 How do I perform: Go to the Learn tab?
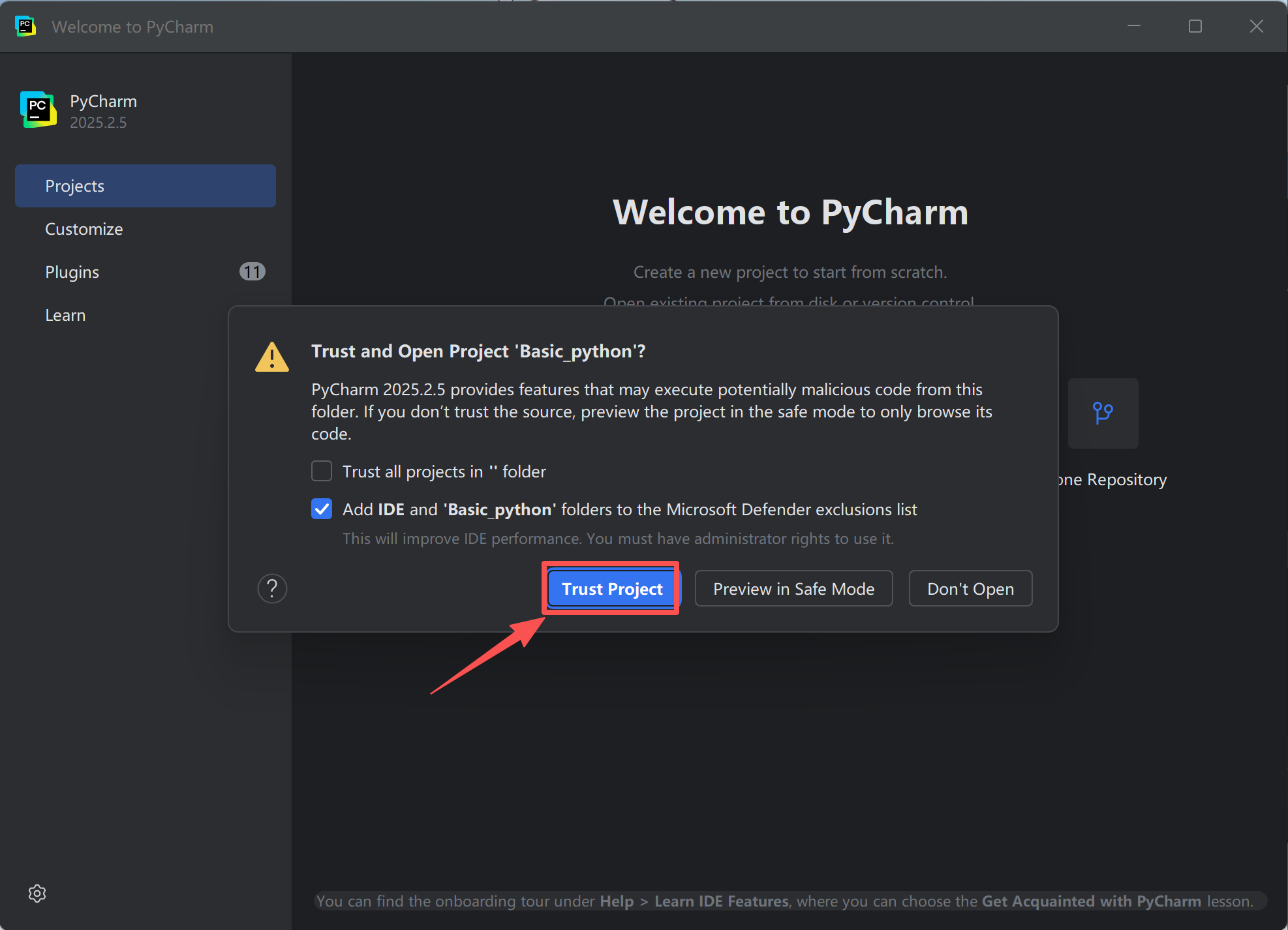65,315
